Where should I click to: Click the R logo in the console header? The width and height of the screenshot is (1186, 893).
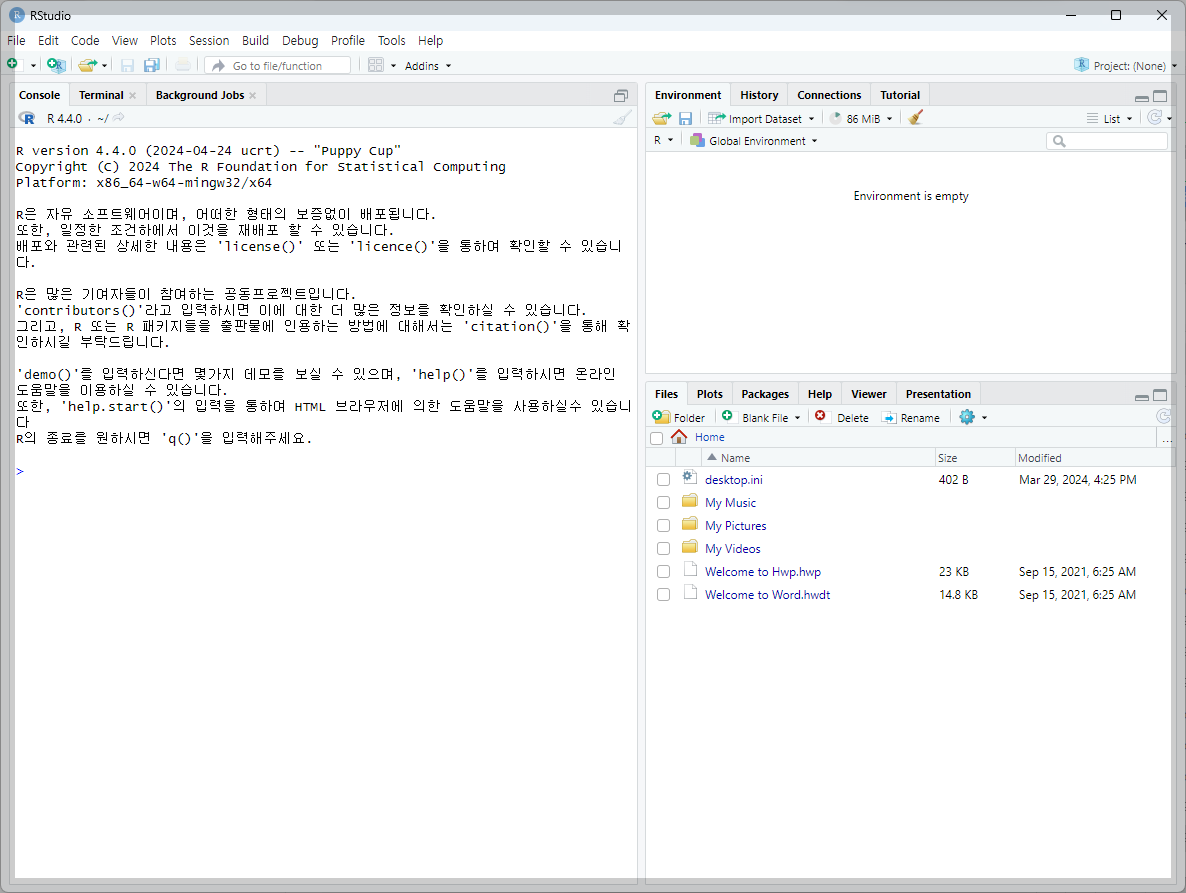tap(27, 118)
